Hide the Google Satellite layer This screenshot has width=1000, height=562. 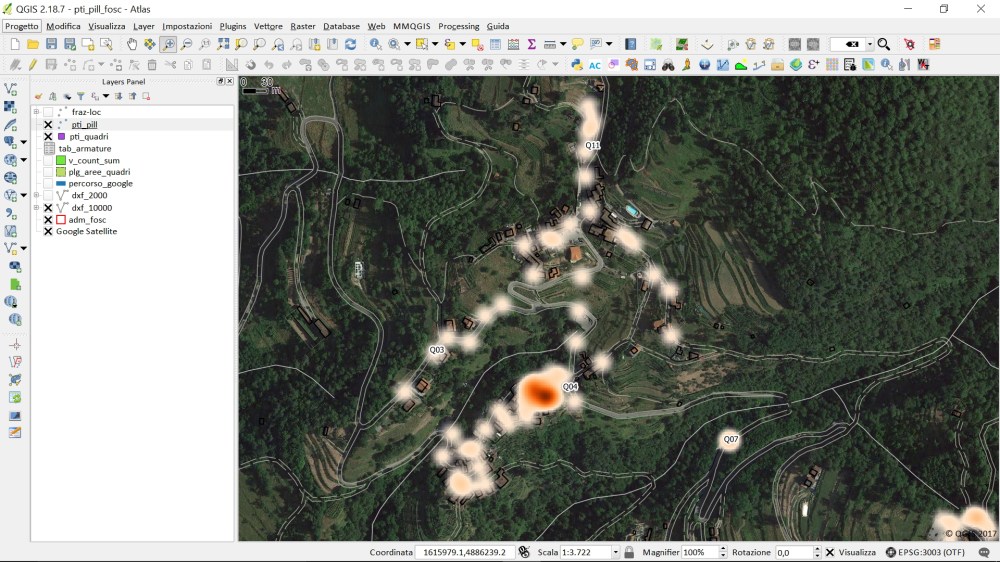48,232
